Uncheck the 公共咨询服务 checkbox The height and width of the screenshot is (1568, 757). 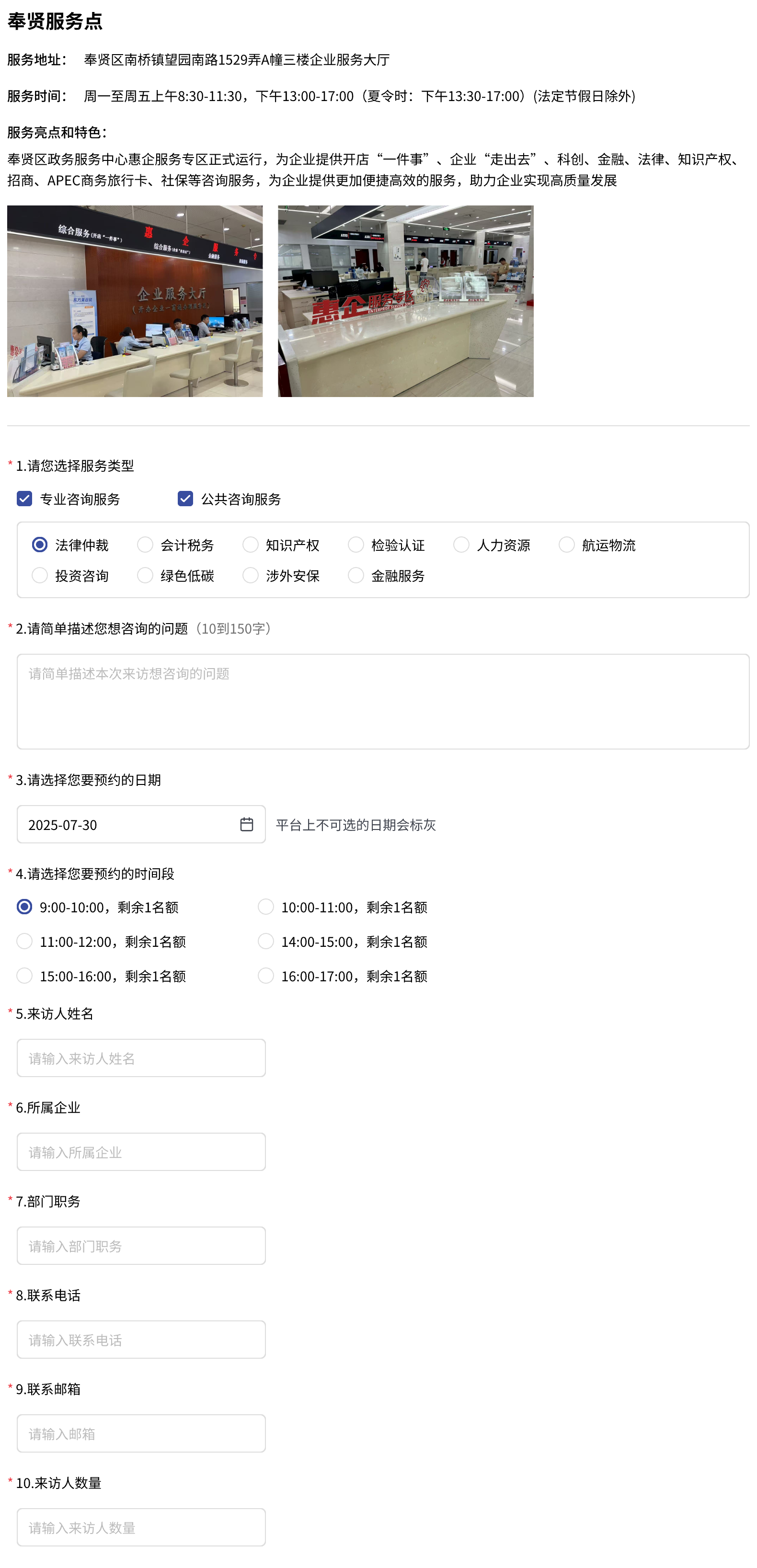pyautogui.click(x=185, y=499)
